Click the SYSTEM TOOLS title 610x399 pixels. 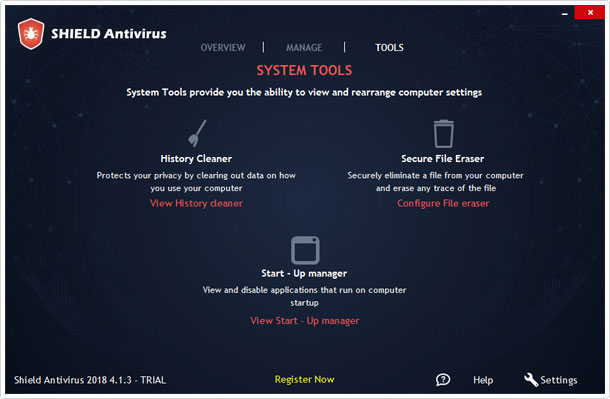pos(304,70)
